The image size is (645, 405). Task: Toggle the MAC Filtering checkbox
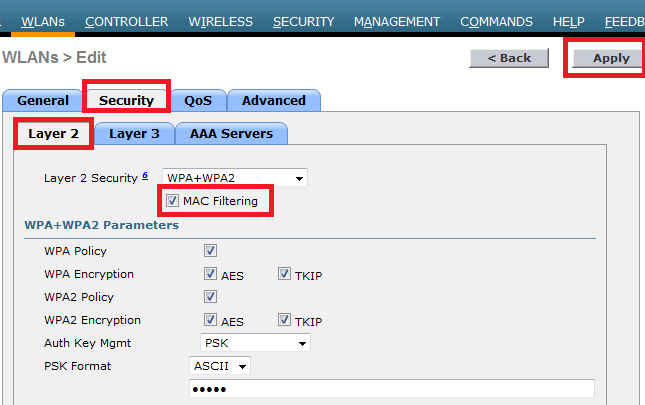tap(173, 201)
